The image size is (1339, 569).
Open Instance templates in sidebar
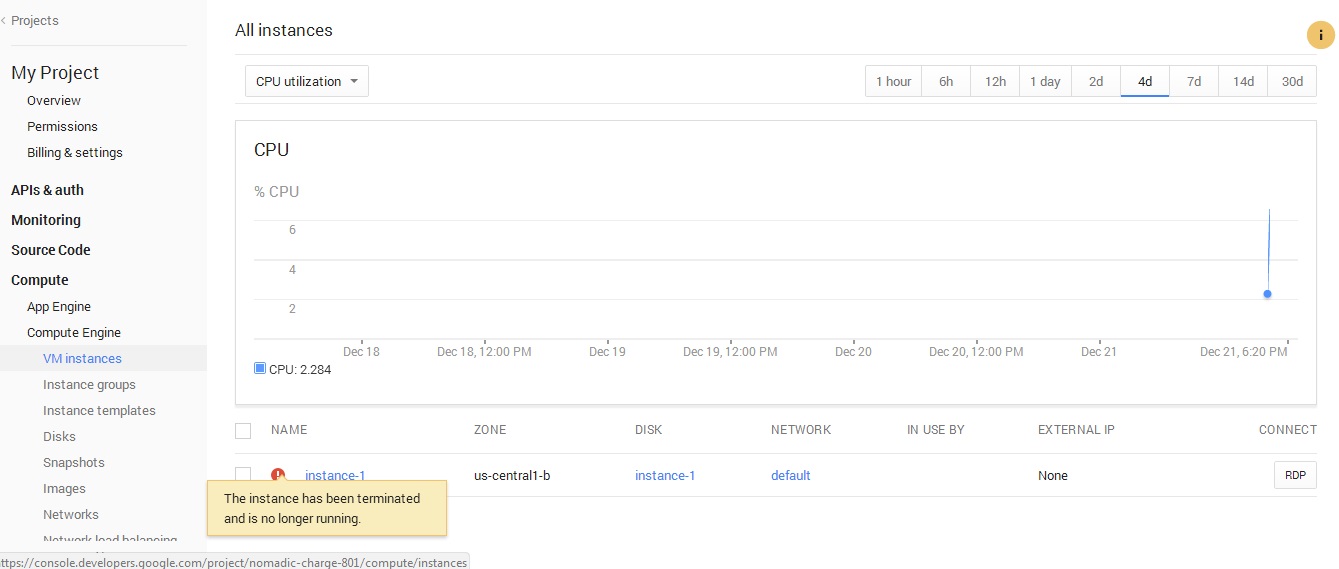pos(99,411)
